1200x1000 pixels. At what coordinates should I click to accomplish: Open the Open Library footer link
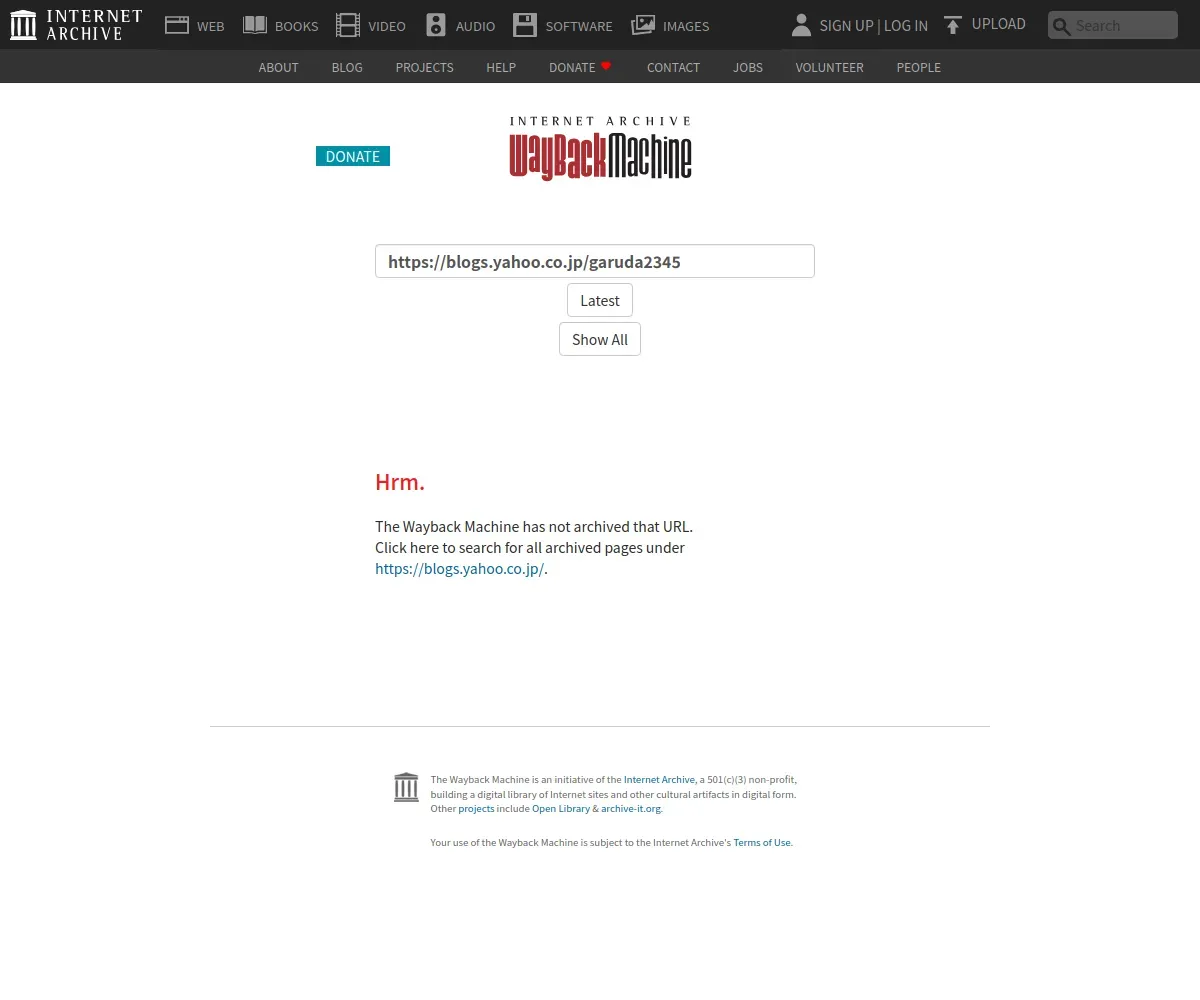tap(561, 808)
